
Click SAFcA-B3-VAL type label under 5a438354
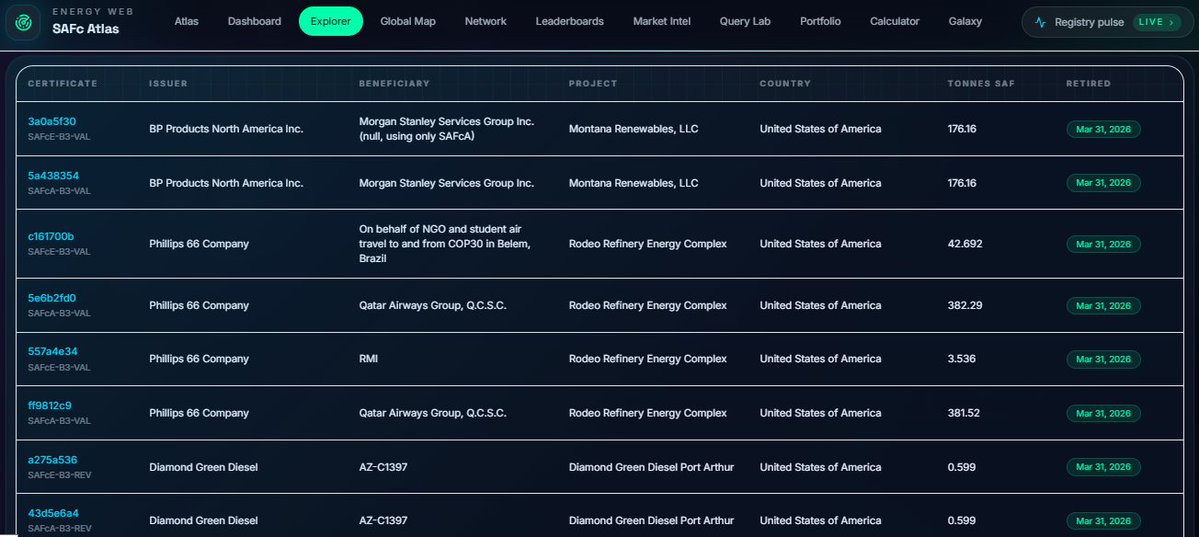pos(60,190)
